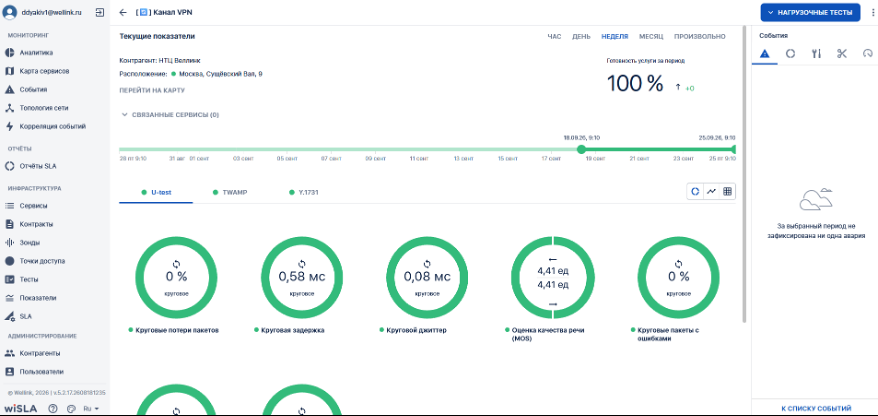Image resolution: width=878 pixels, height=416 pixels.
Task: Select the scissors events tab
Action: pyautogui.click(x=842, y=54)
